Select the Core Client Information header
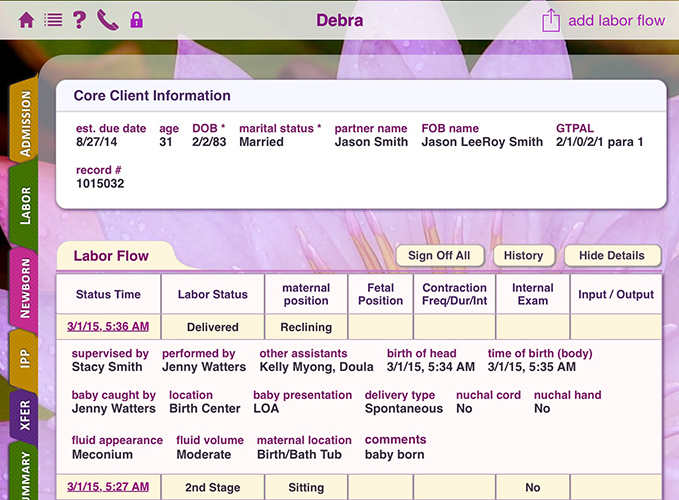The height and width of the screenshot is (500, 679). [152, 97]
